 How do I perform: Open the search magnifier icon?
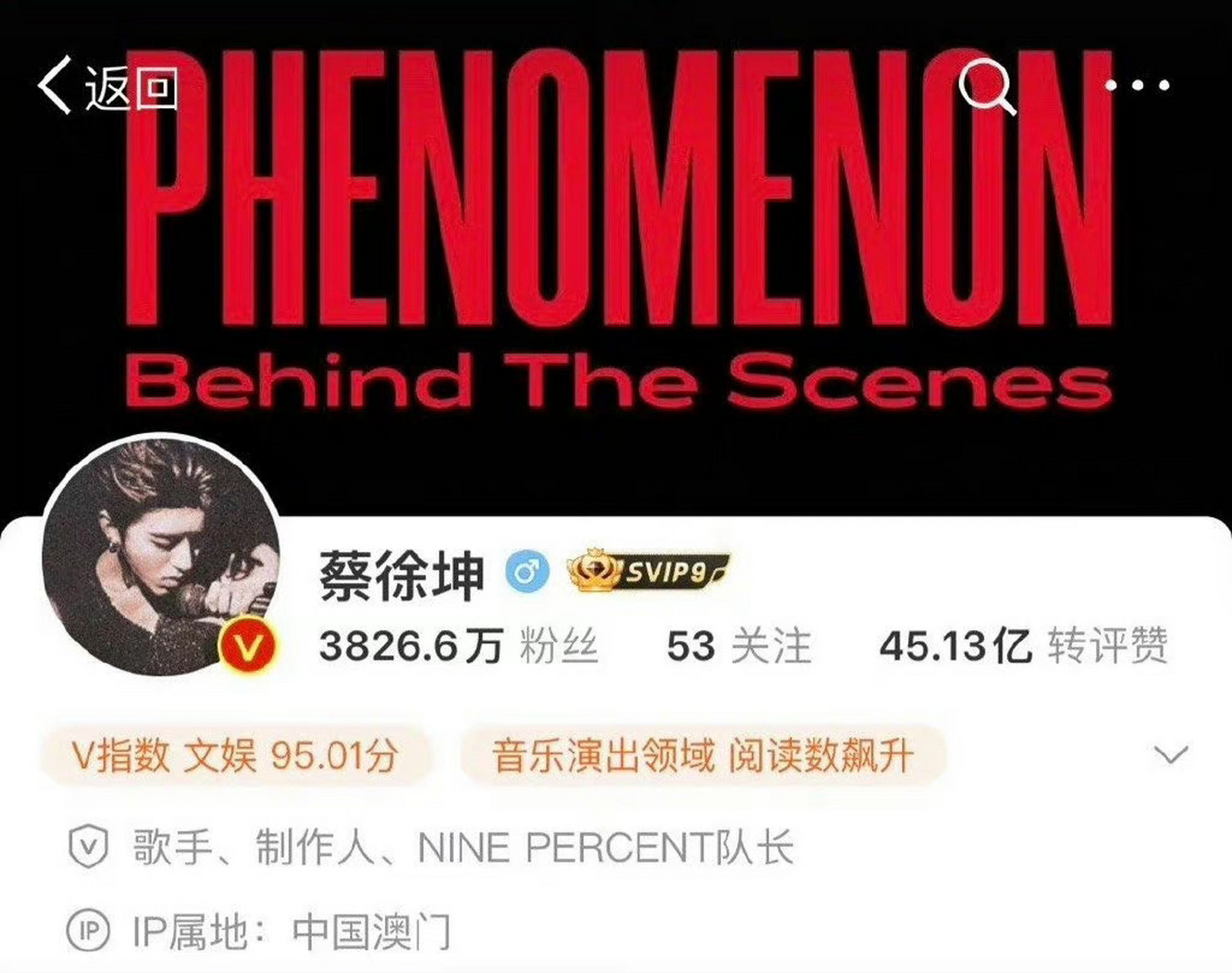986,87
